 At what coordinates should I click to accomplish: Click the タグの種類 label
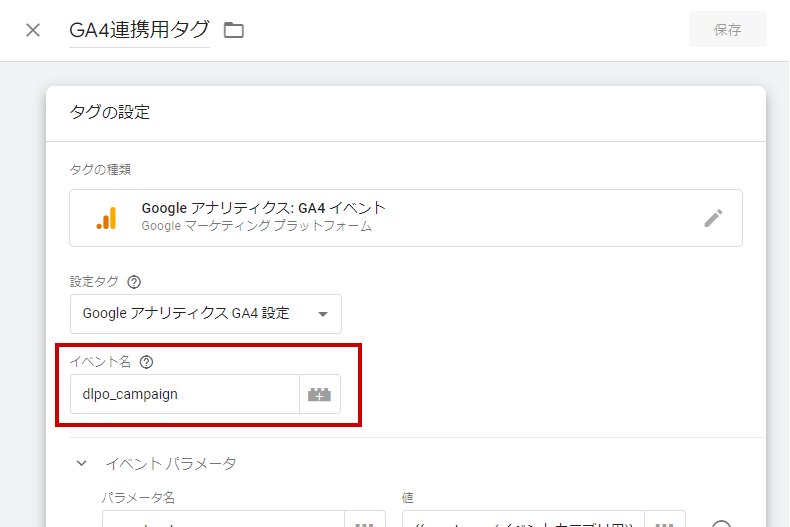(100, 170)
